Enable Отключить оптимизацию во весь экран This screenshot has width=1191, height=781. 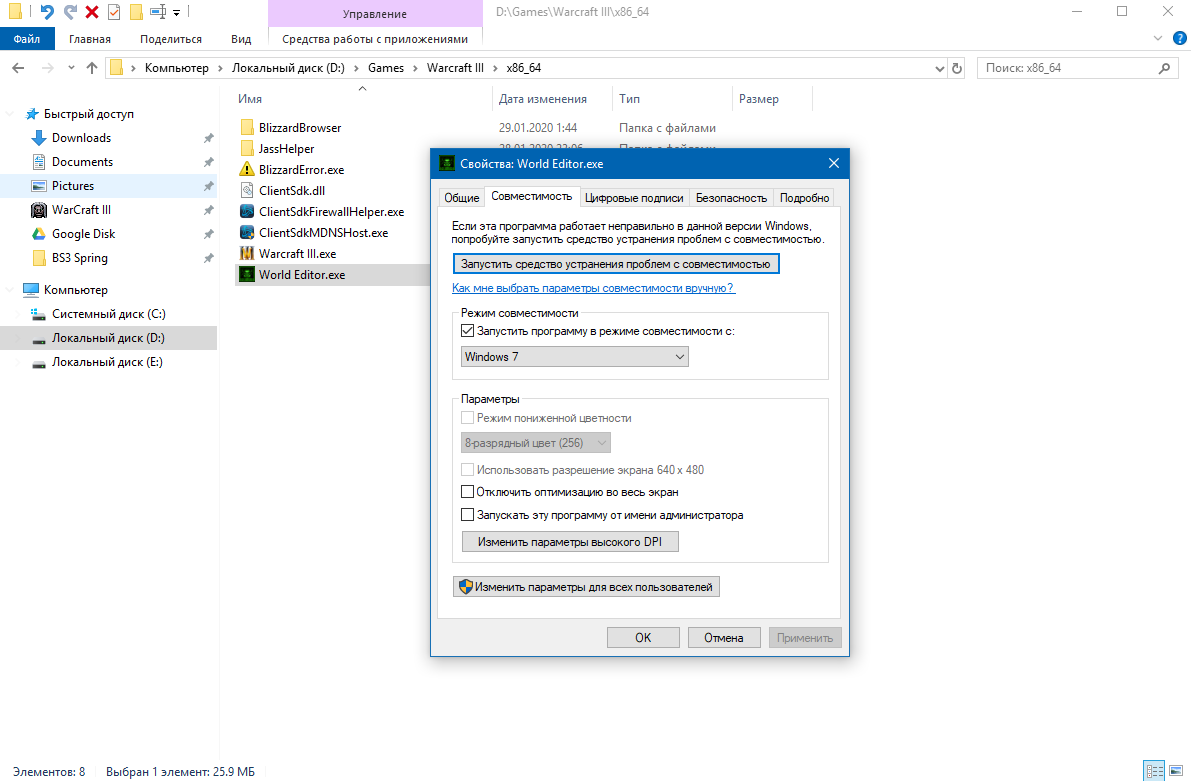click(x=468, y=492)
